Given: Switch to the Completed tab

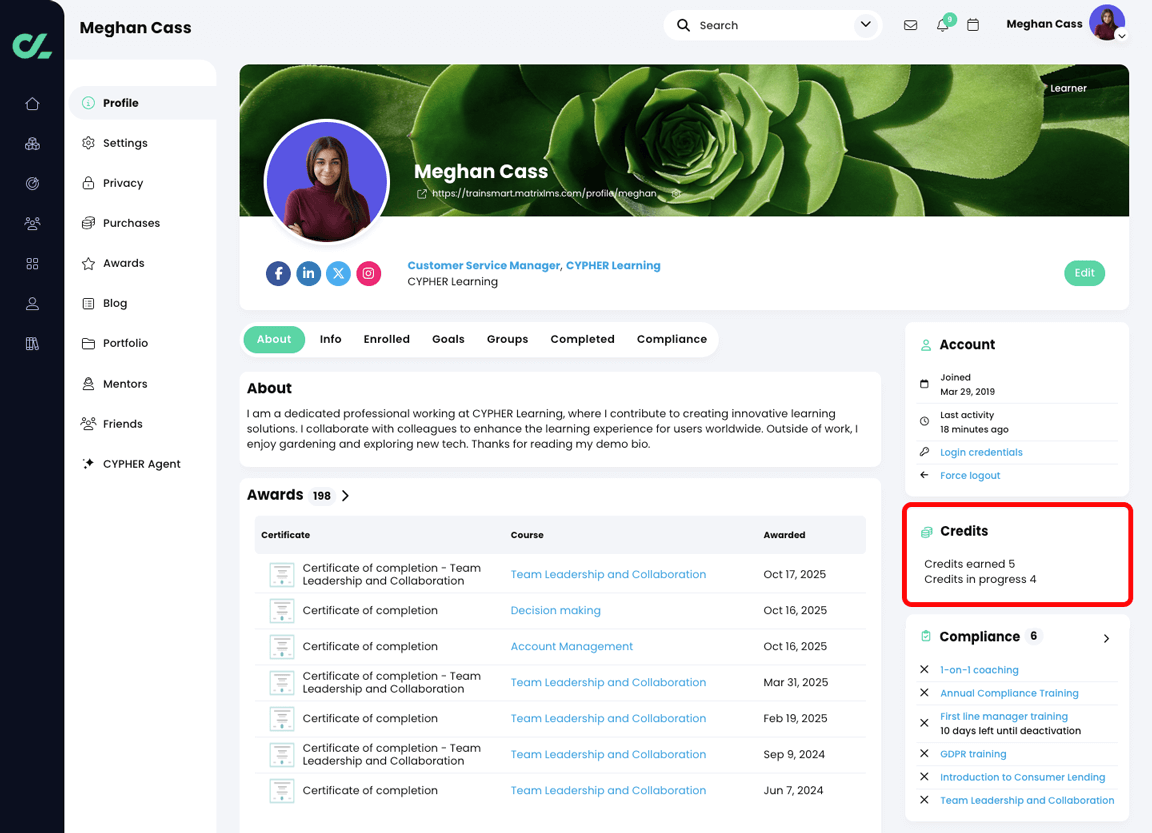Looking at the screenshot, I should [x=582, y=339].
